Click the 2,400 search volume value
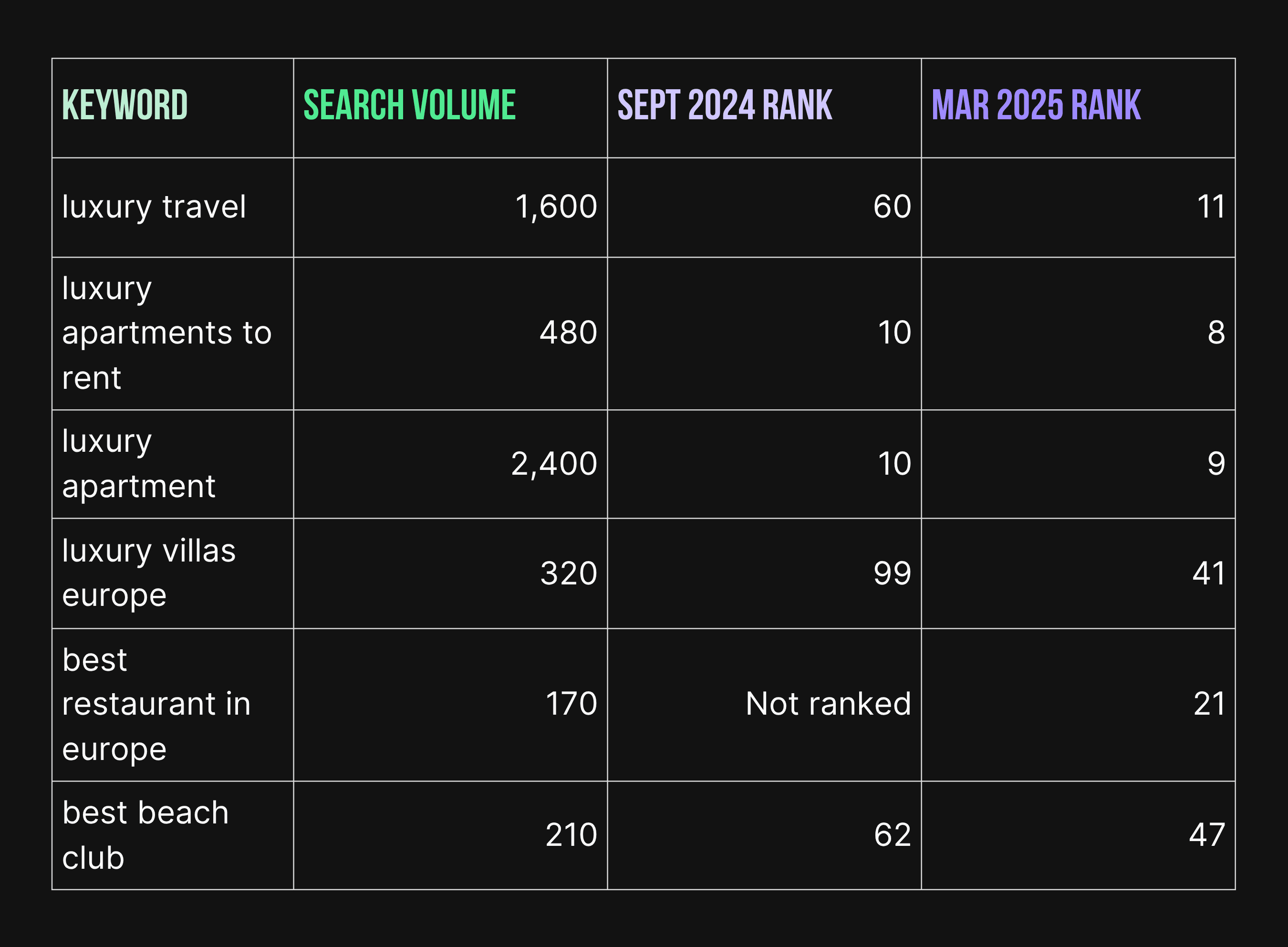Image resolution: width=1288 pixels, height=947 pixels. tap(553, 464)
